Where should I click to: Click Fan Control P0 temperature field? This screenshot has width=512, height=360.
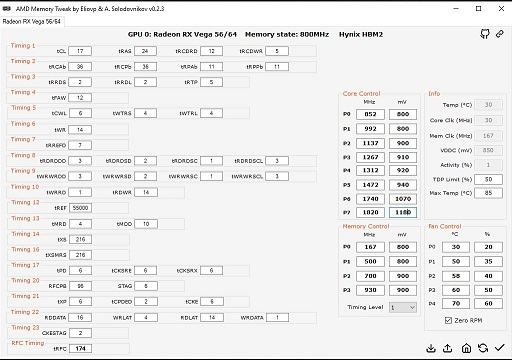point(456,247)
